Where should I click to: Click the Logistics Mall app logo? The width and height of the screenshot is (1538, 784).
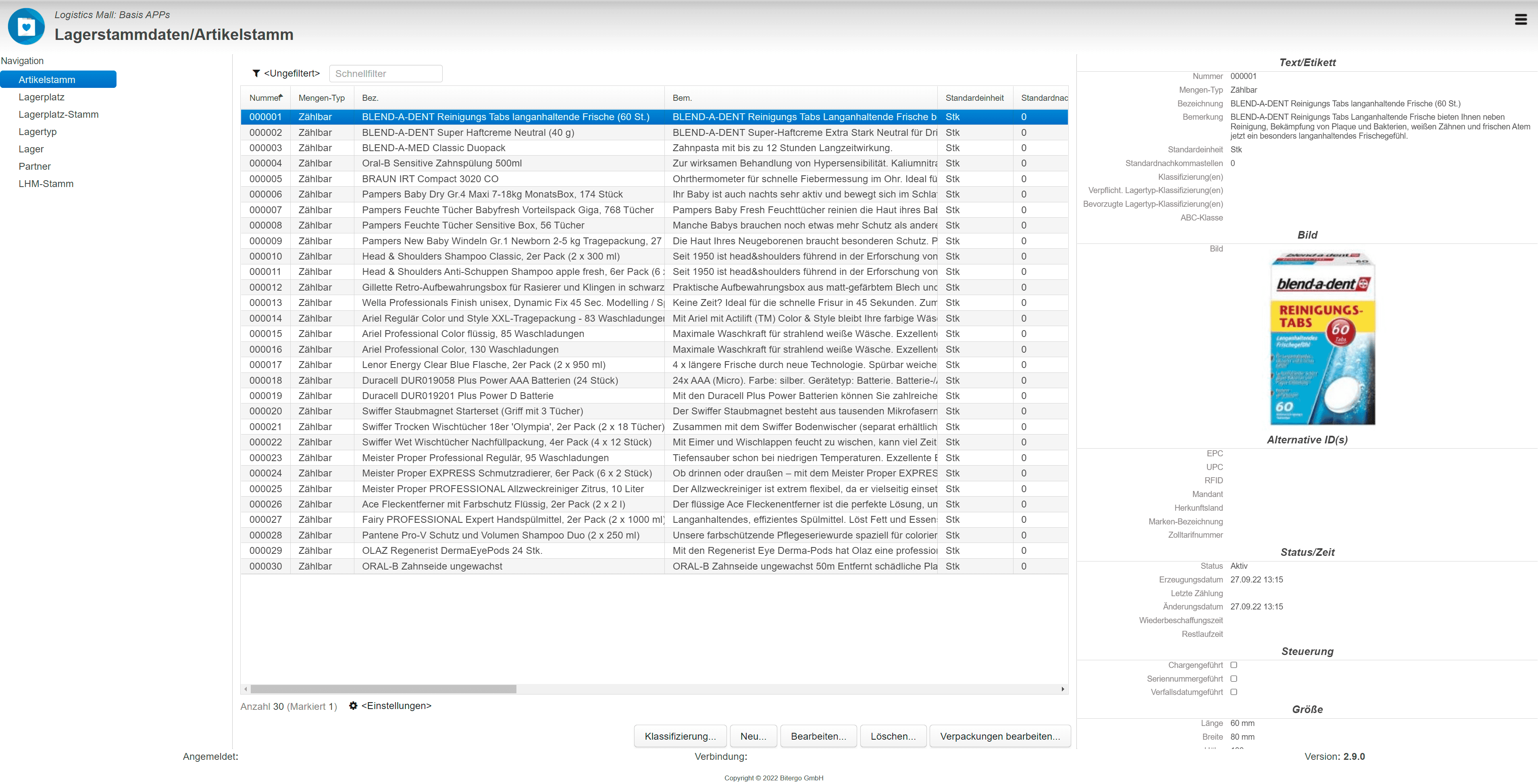click(26, 27)
